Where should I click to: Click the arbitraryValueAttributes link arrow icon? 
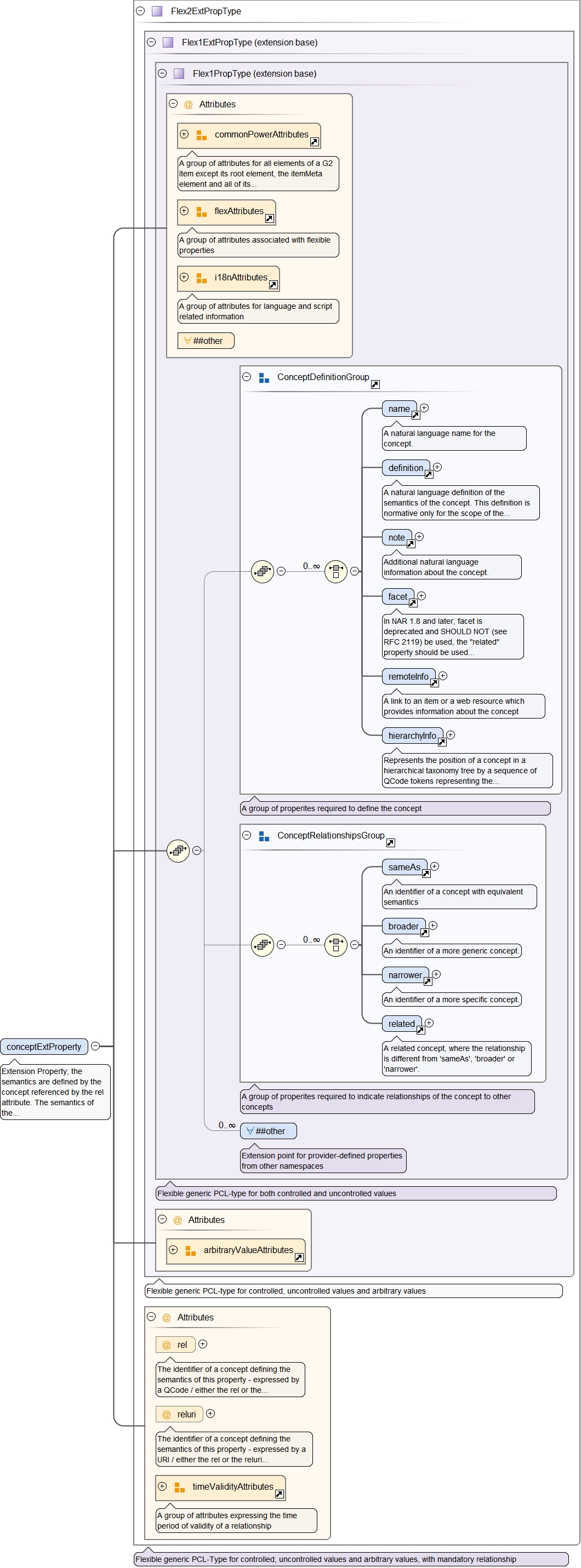click(298, 1257)
